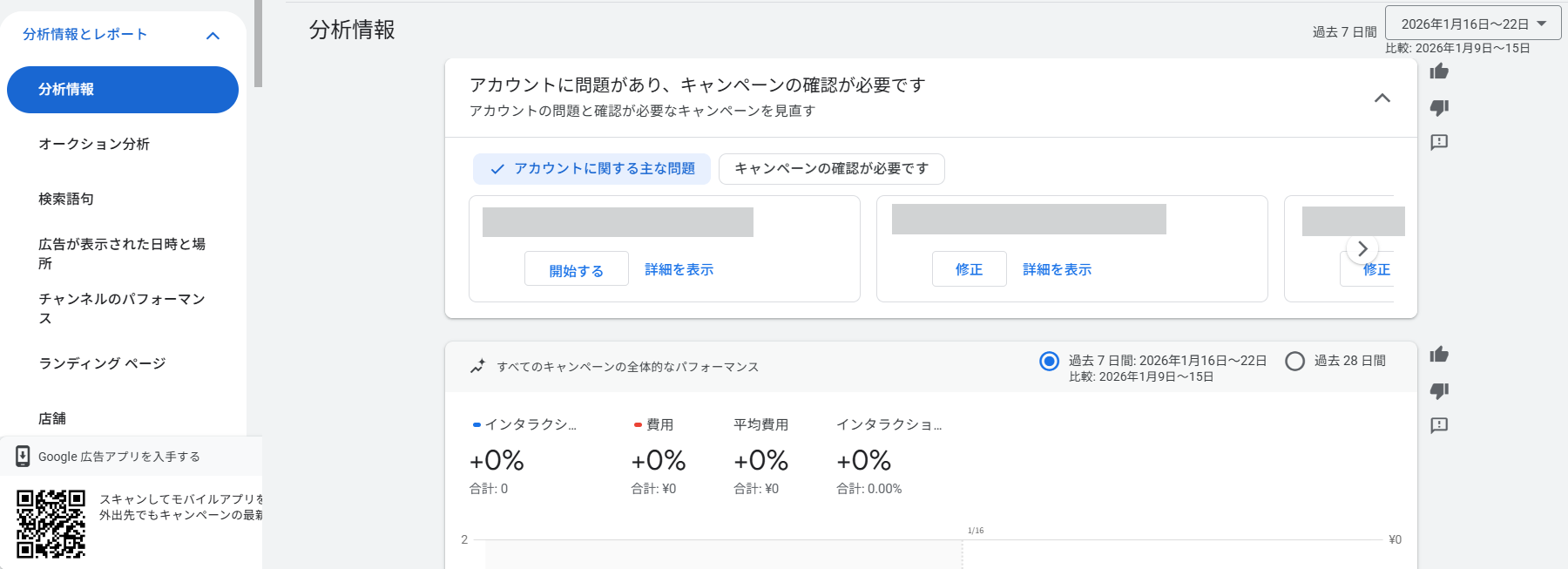The width and height of the screenshot is (1568, 569).
Task: Click the 開始する button
Action: coord(576,270)
